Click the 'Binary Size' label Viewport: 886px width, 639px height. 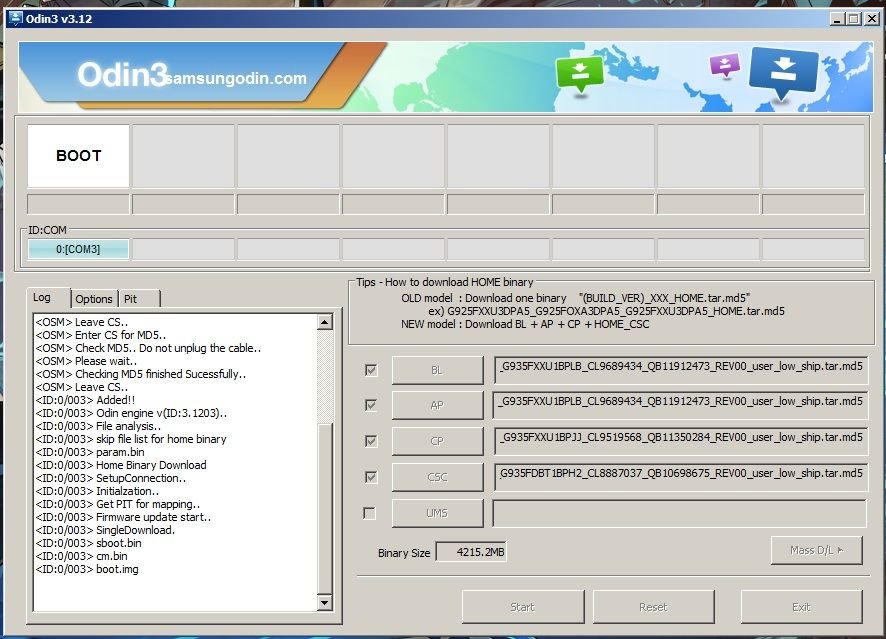404,553
